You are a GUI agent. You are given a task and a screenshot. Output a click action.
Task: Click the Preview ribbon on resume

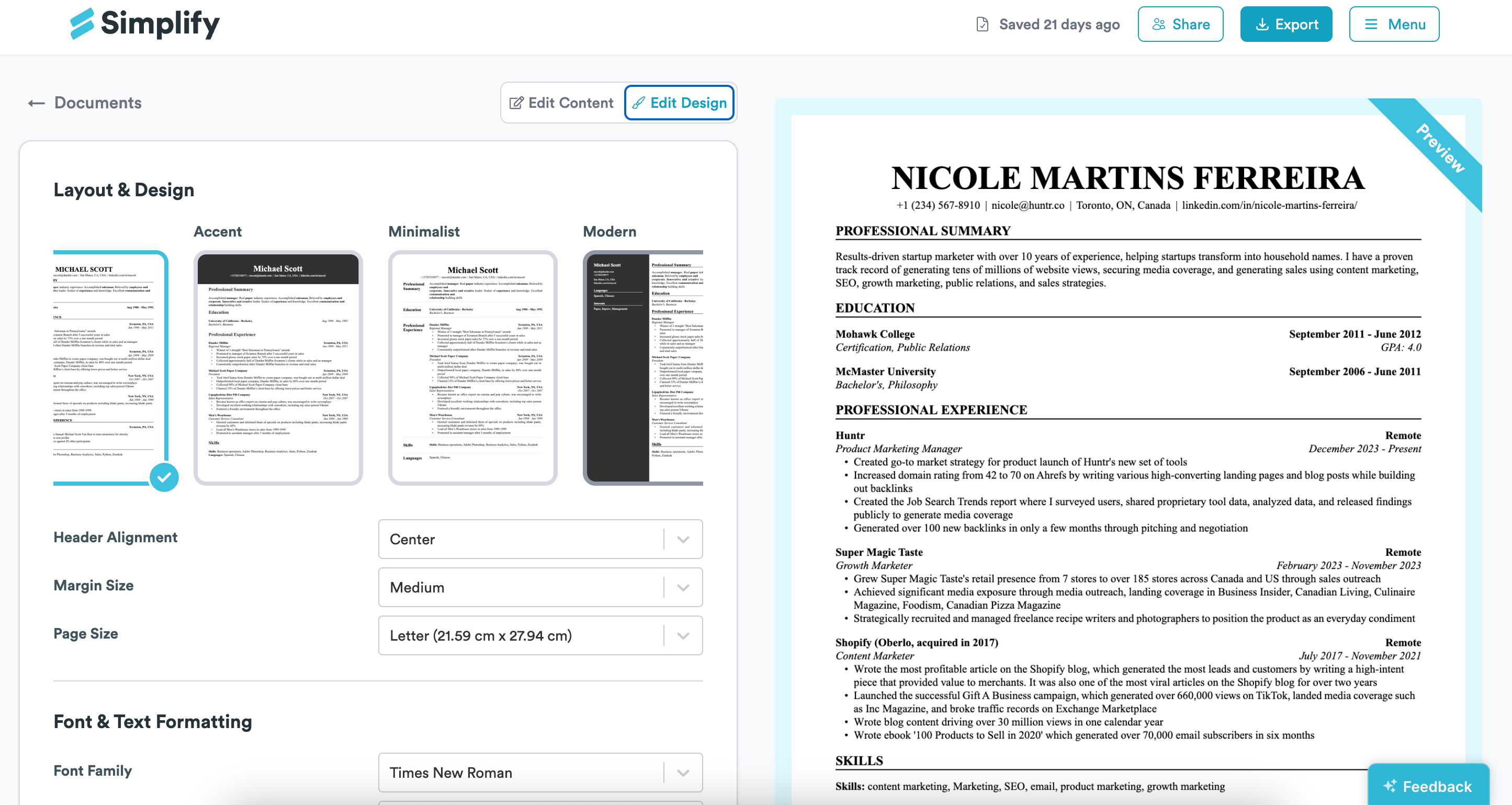click(x=1440, y=148)
